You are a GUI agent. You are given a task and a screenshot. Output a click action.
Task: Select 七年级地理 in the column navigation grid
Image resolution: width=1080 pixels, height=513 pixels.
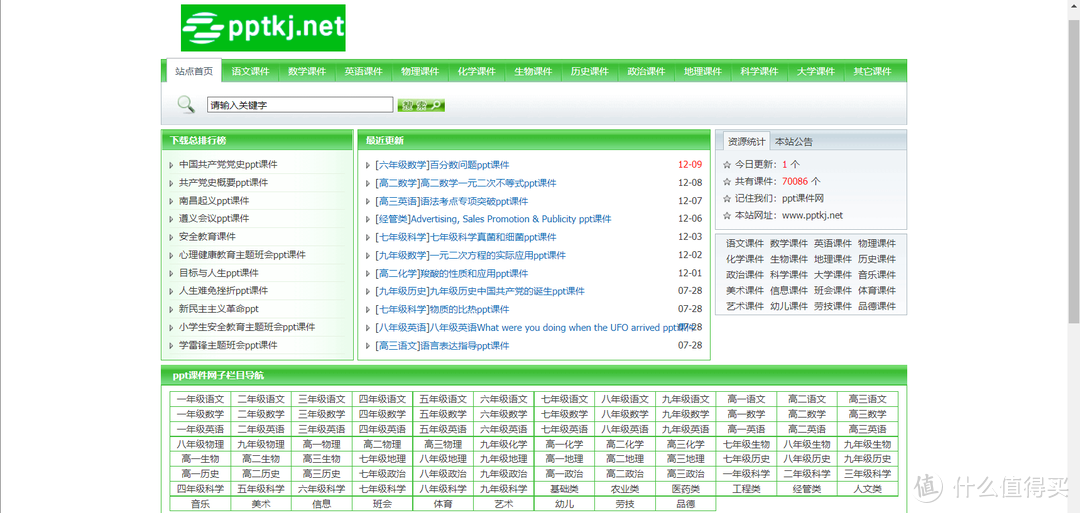tap(382, 459)
